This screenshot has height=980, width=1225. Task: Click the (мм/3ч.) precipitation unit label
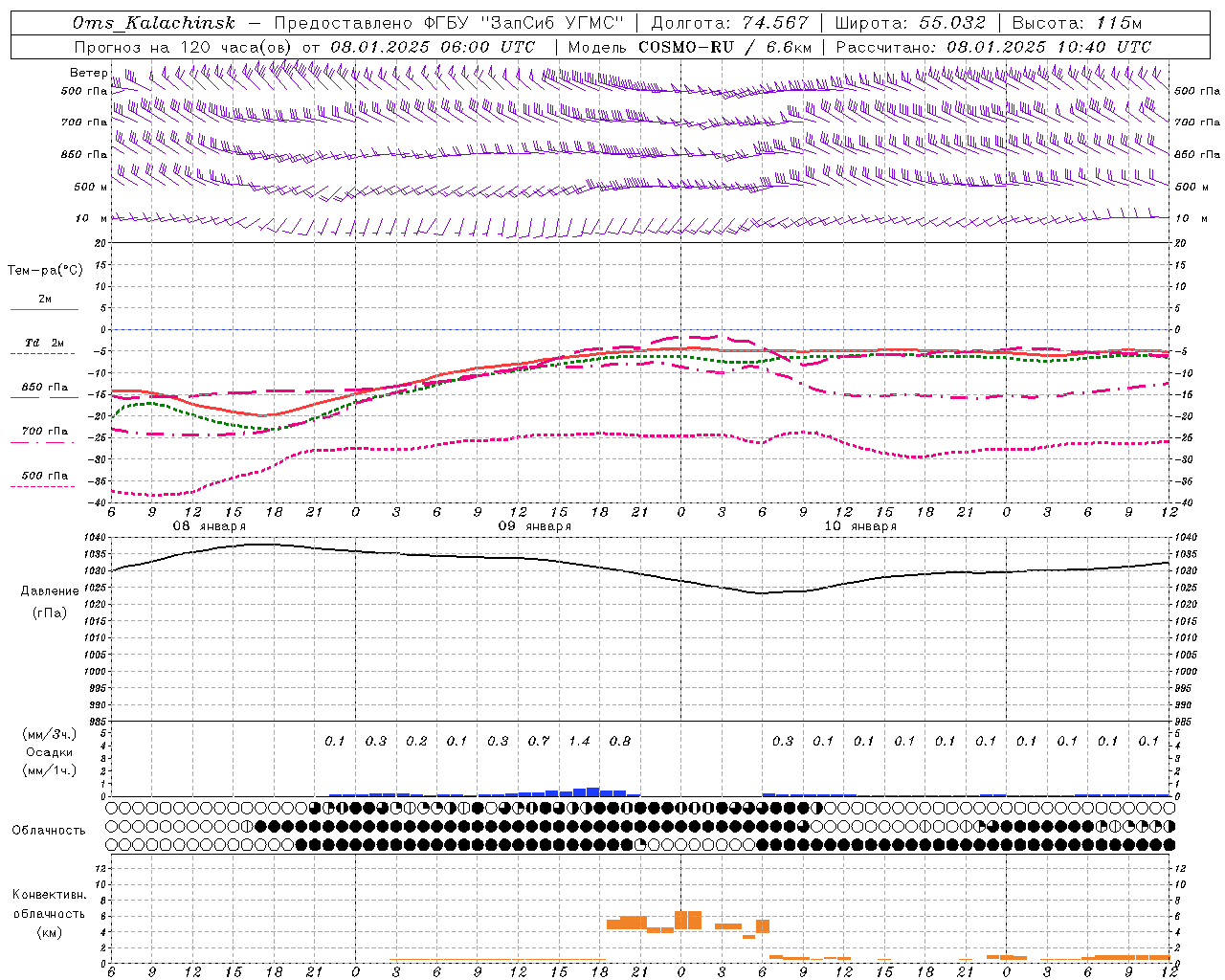coord(50,734)
